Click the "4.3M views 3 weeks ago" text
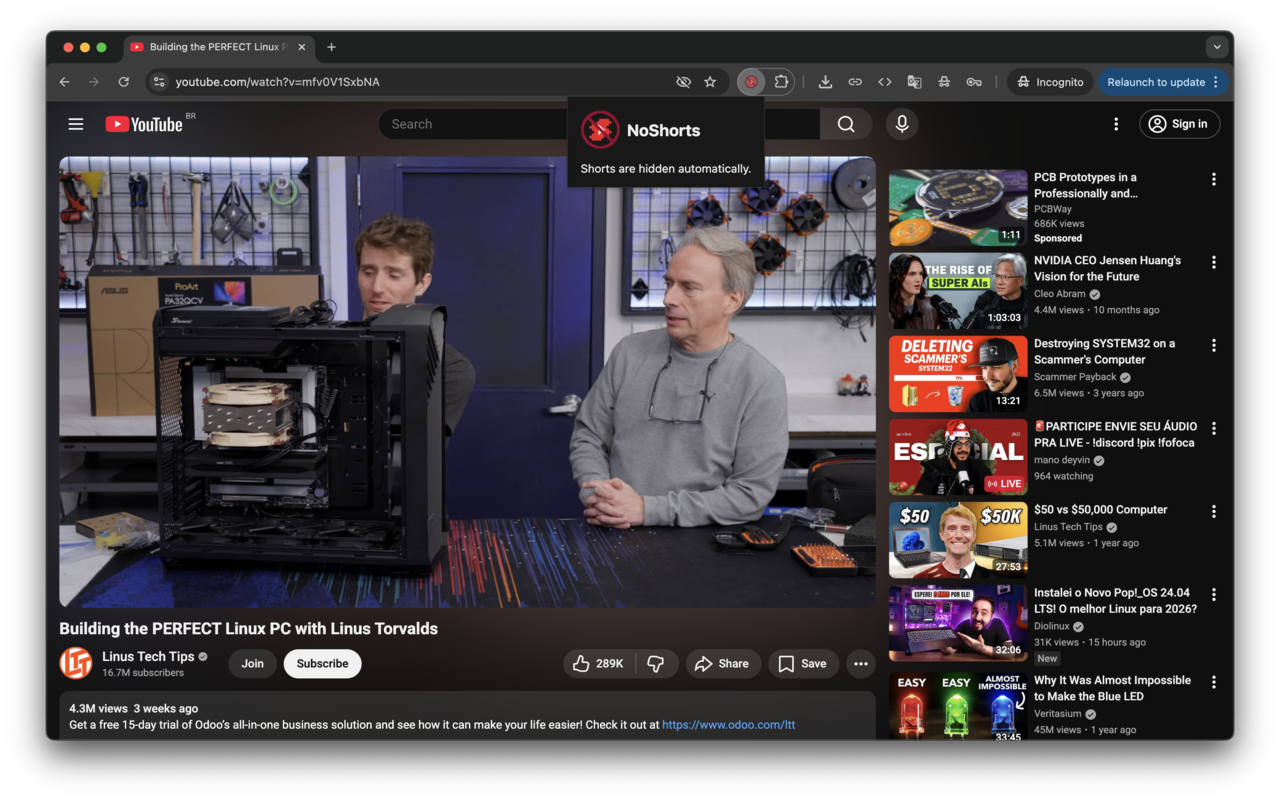Screen dimensions: 1280x800 [133, 708]
